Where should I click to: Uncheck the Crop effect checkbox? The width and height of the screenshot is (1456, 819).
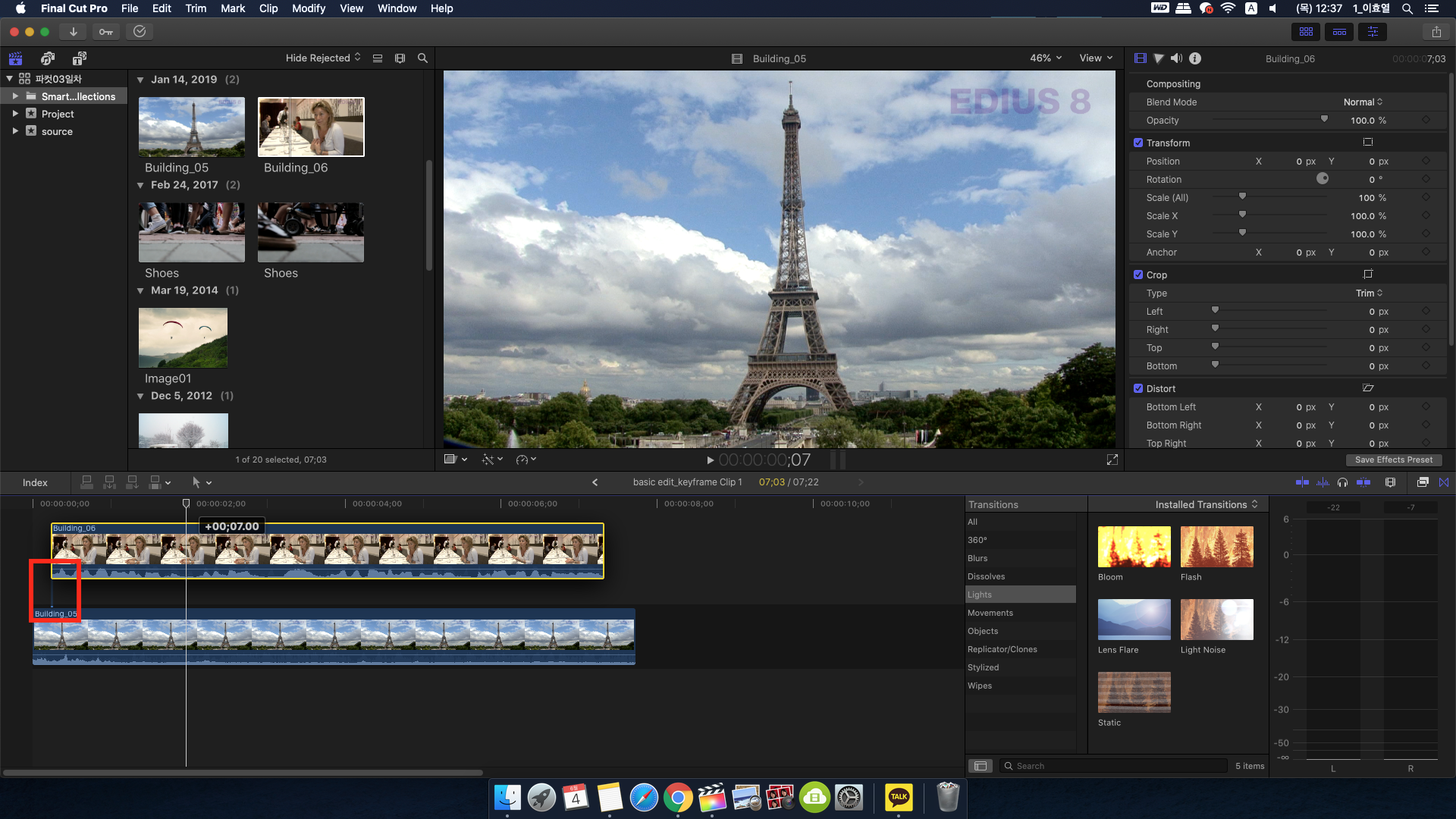point(1137,275)
